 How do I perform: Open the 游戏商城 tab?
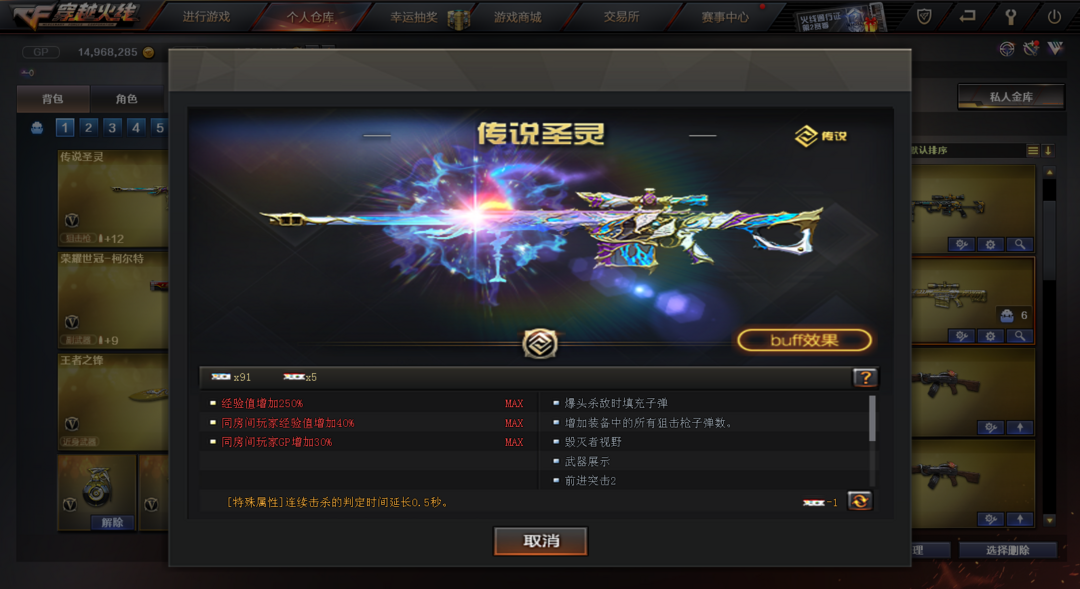[x=517, y=17]
